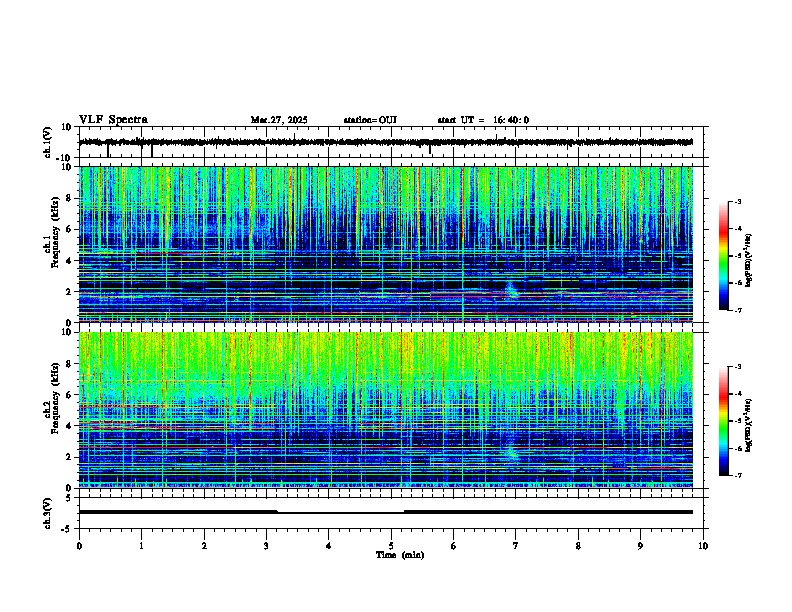Screen dimensions: 792x612
Task: Select the "start UT = 16:40:0" label
Action: coord(483,120)
